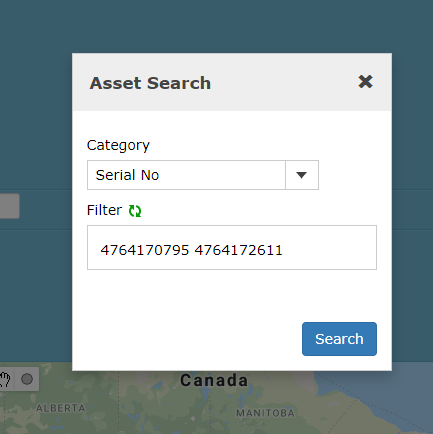Click the Category label
The width and height of the screenshot is (433, 434).
[x=118, y=145]
